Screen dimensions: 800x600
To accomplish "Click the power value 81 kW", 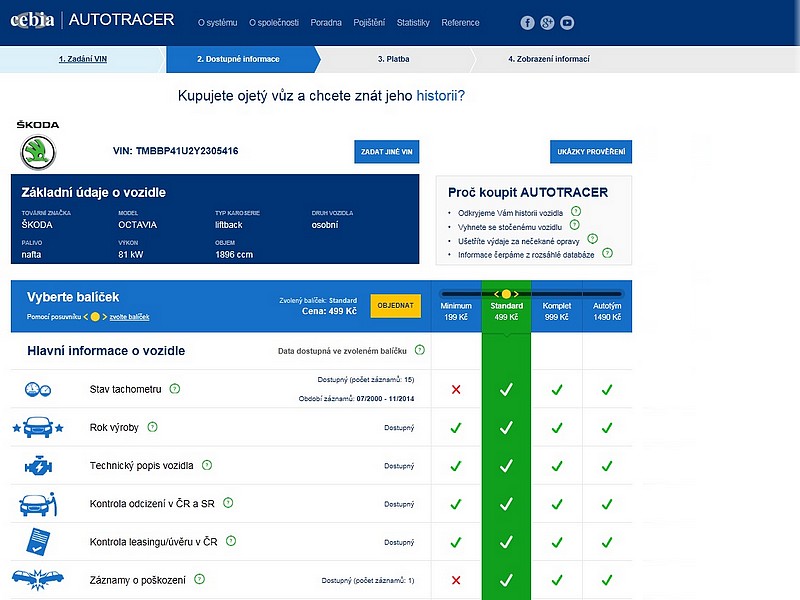I will (x=131, y=255).
